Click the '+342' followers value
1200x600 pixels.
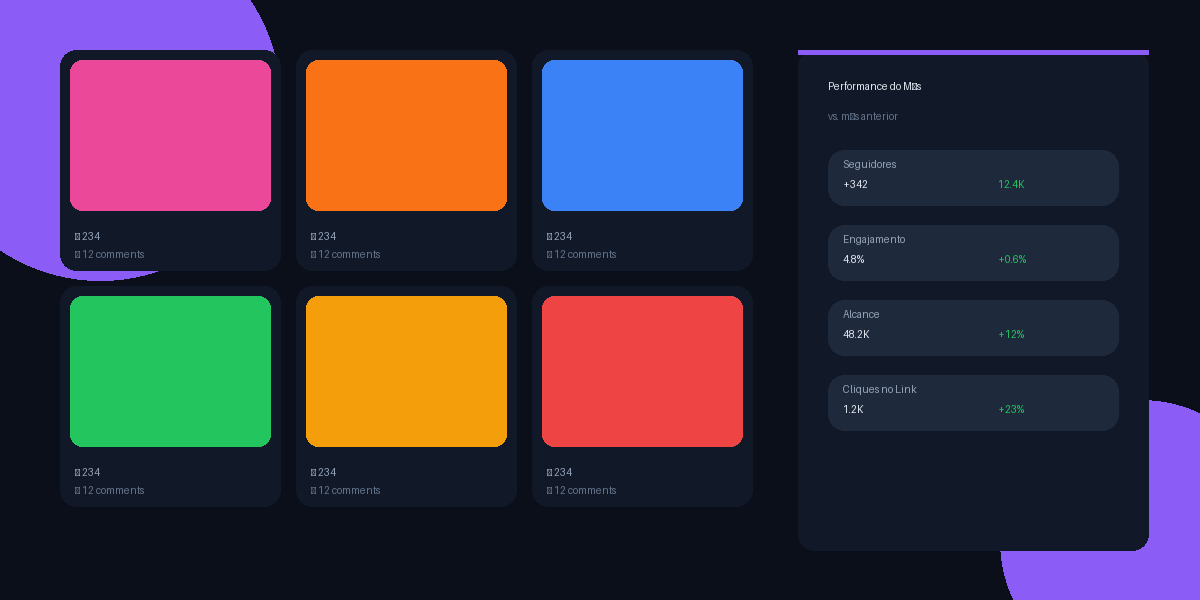[855, 184]
